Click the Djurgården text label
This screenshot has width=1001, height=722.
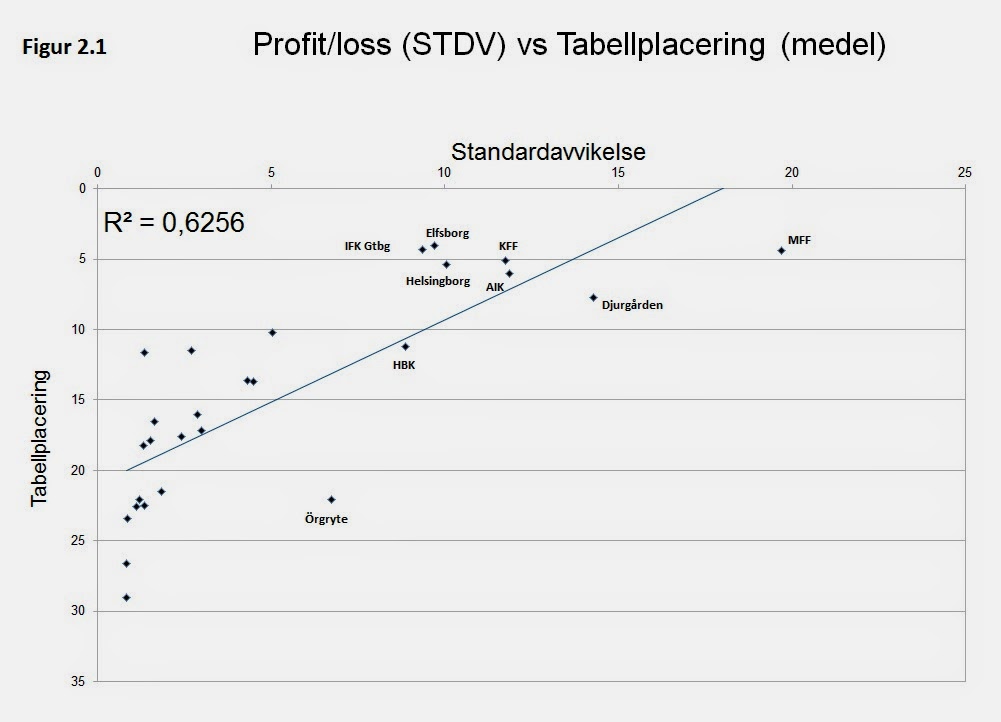632,305
